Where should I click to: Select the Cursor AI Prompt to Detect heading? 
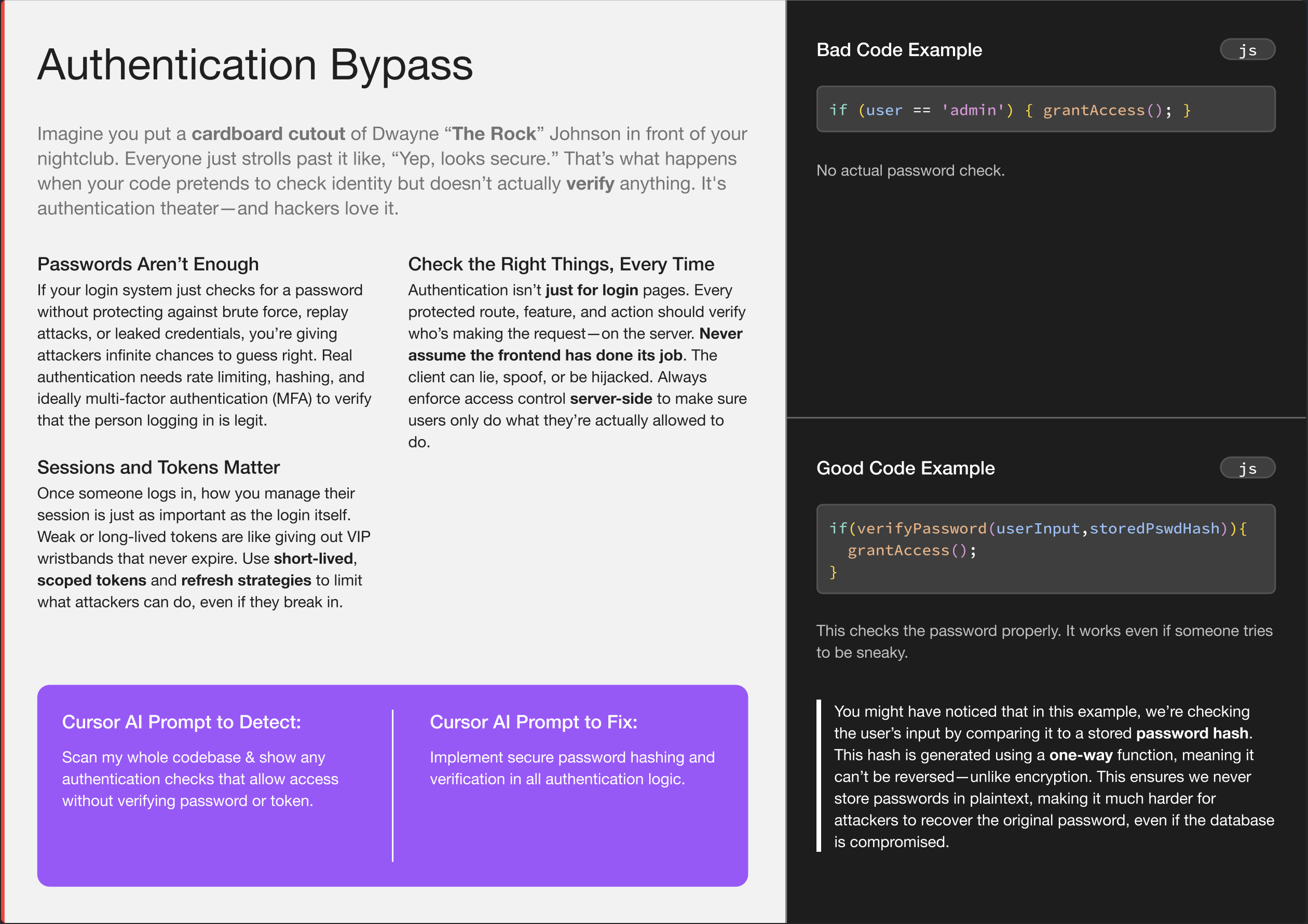pos(180,722)
